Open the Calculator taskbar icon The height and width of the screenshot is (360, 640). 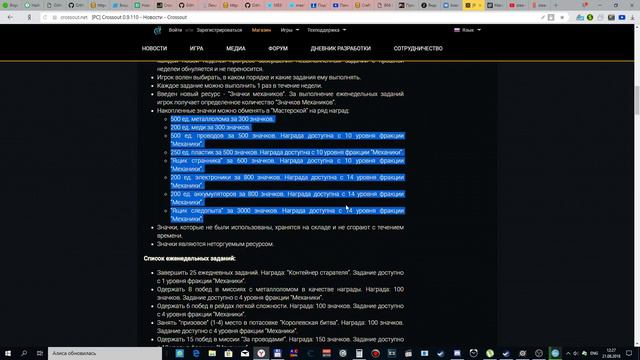(359, 353)
